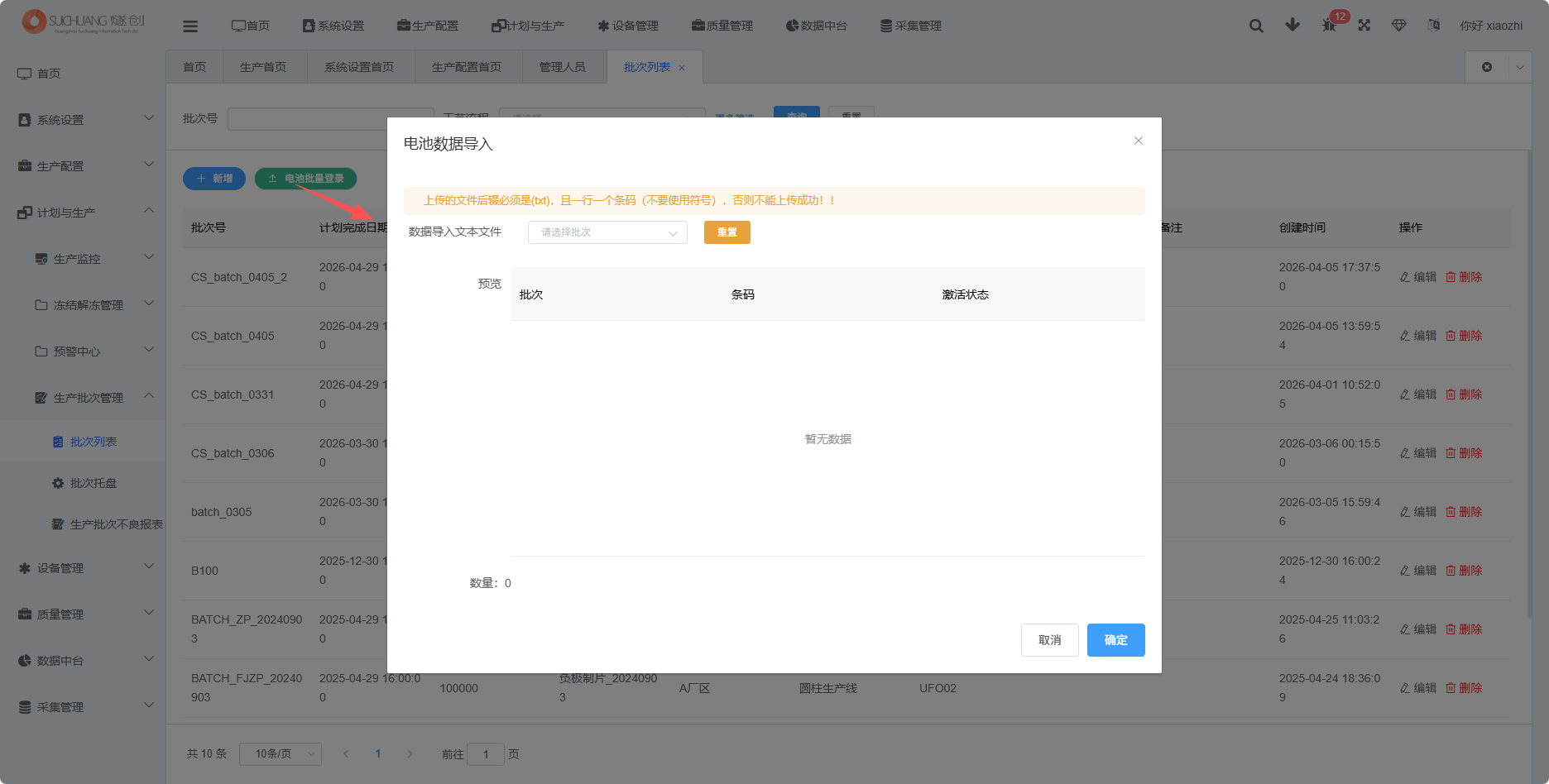Open 生产配置 in the top navigation menu

[x=428, y=26]
